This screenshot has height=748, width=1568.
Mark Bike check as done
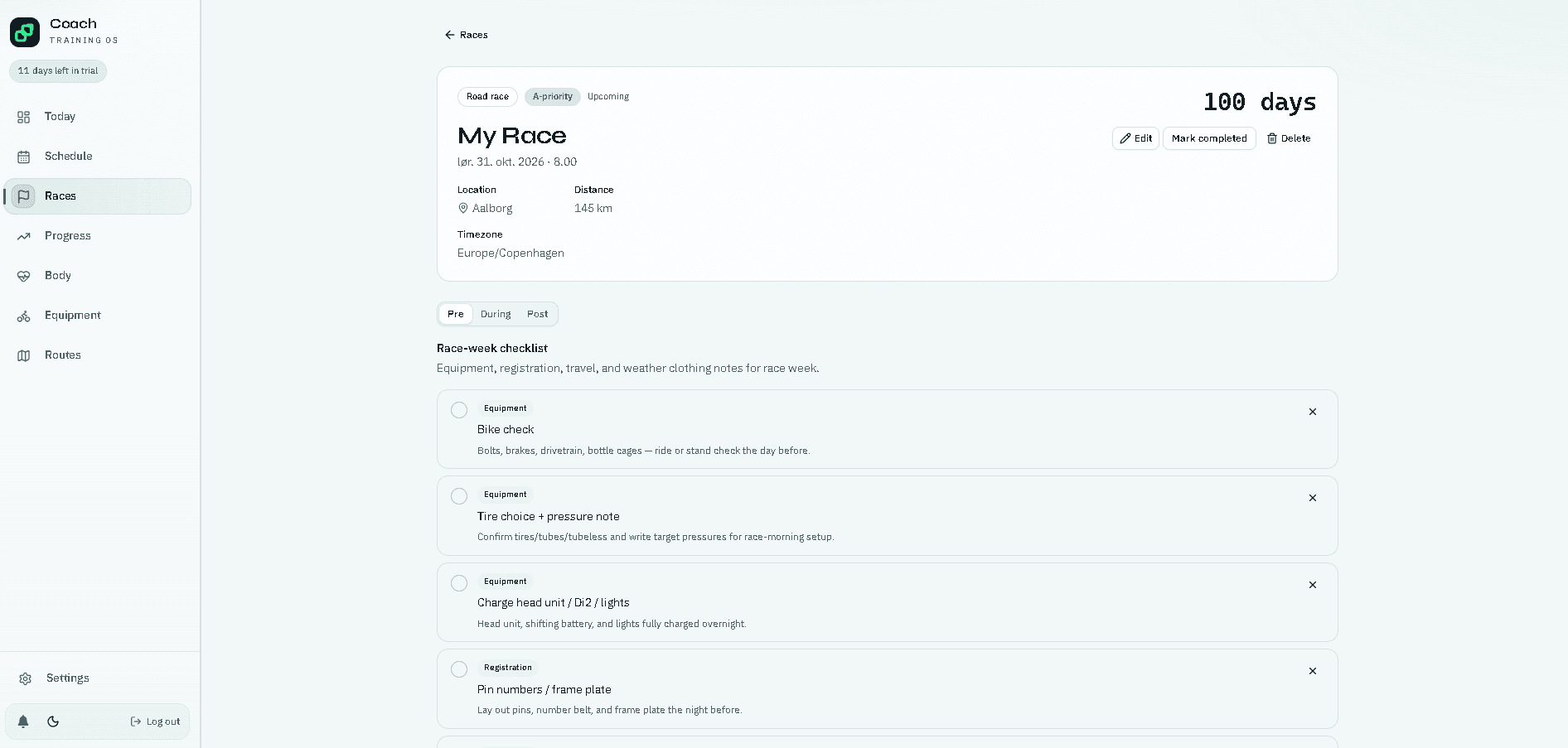pyautogui.click(x=459, y=410)
